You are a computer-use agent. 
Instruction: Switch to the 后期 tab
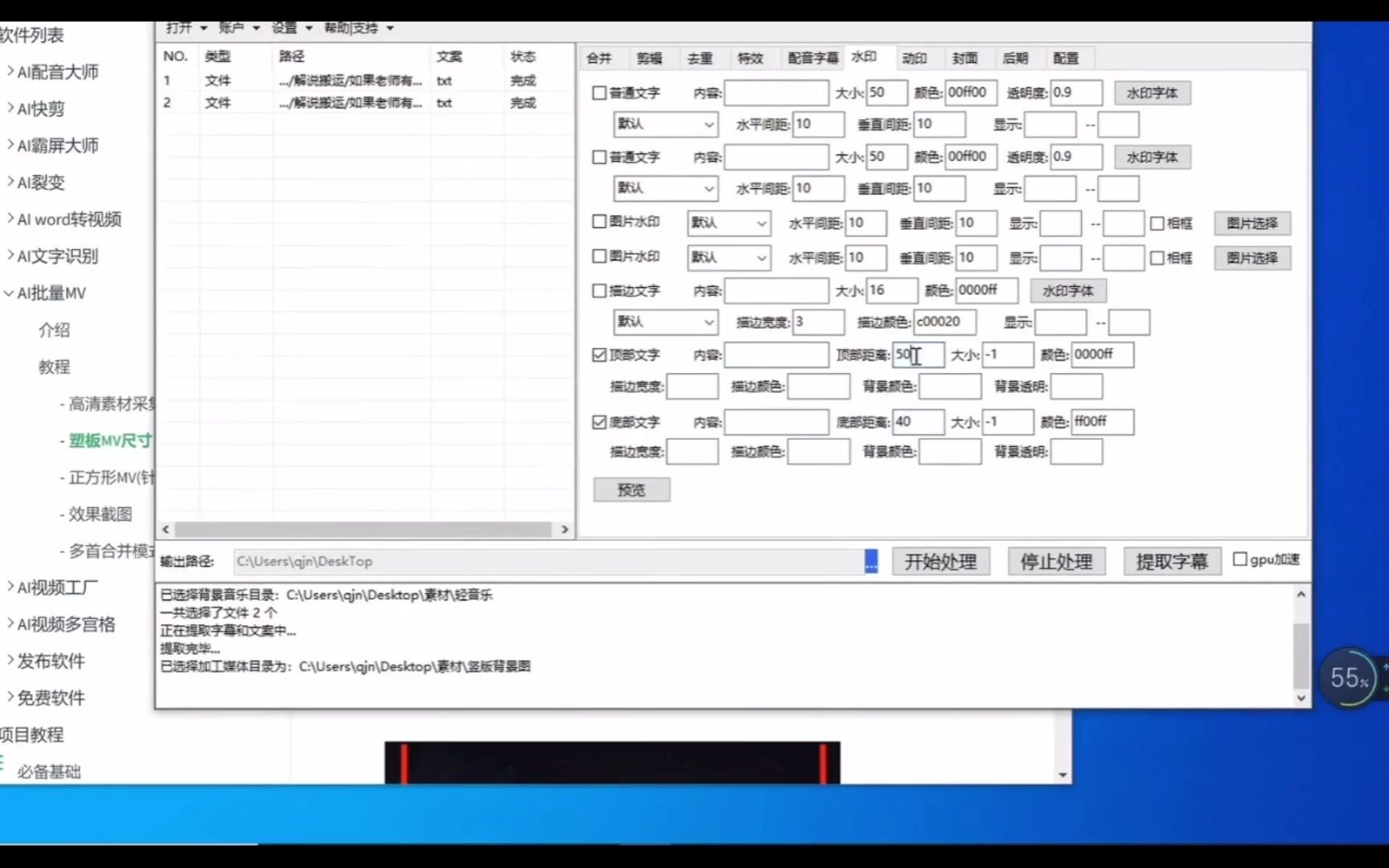click(x=1015, y=58)
